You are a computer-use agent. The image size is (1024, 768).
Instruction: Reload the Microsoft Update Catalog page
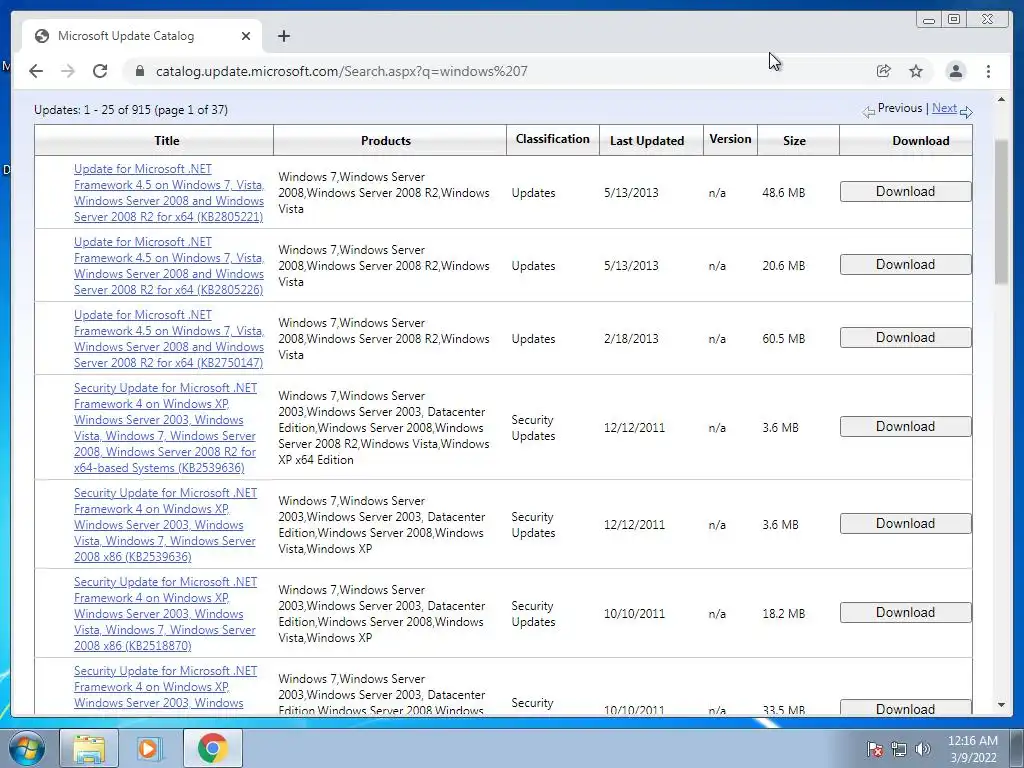click(x=100, y=71)
